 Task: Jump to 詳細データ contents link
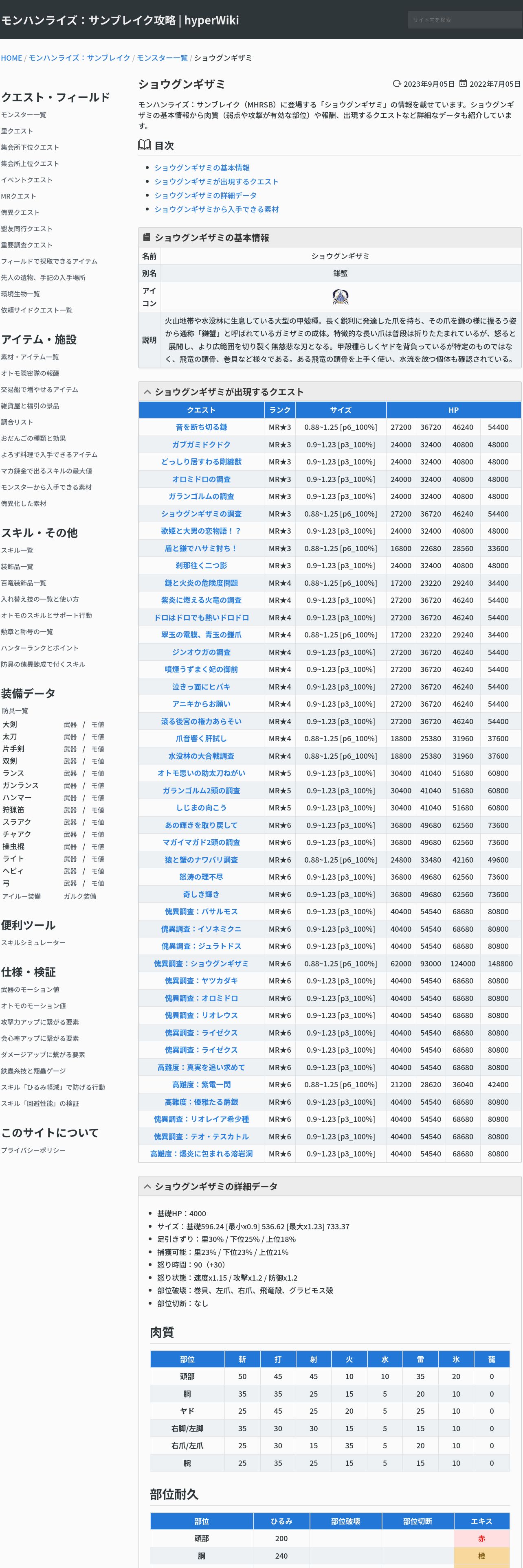pos(205,195)
